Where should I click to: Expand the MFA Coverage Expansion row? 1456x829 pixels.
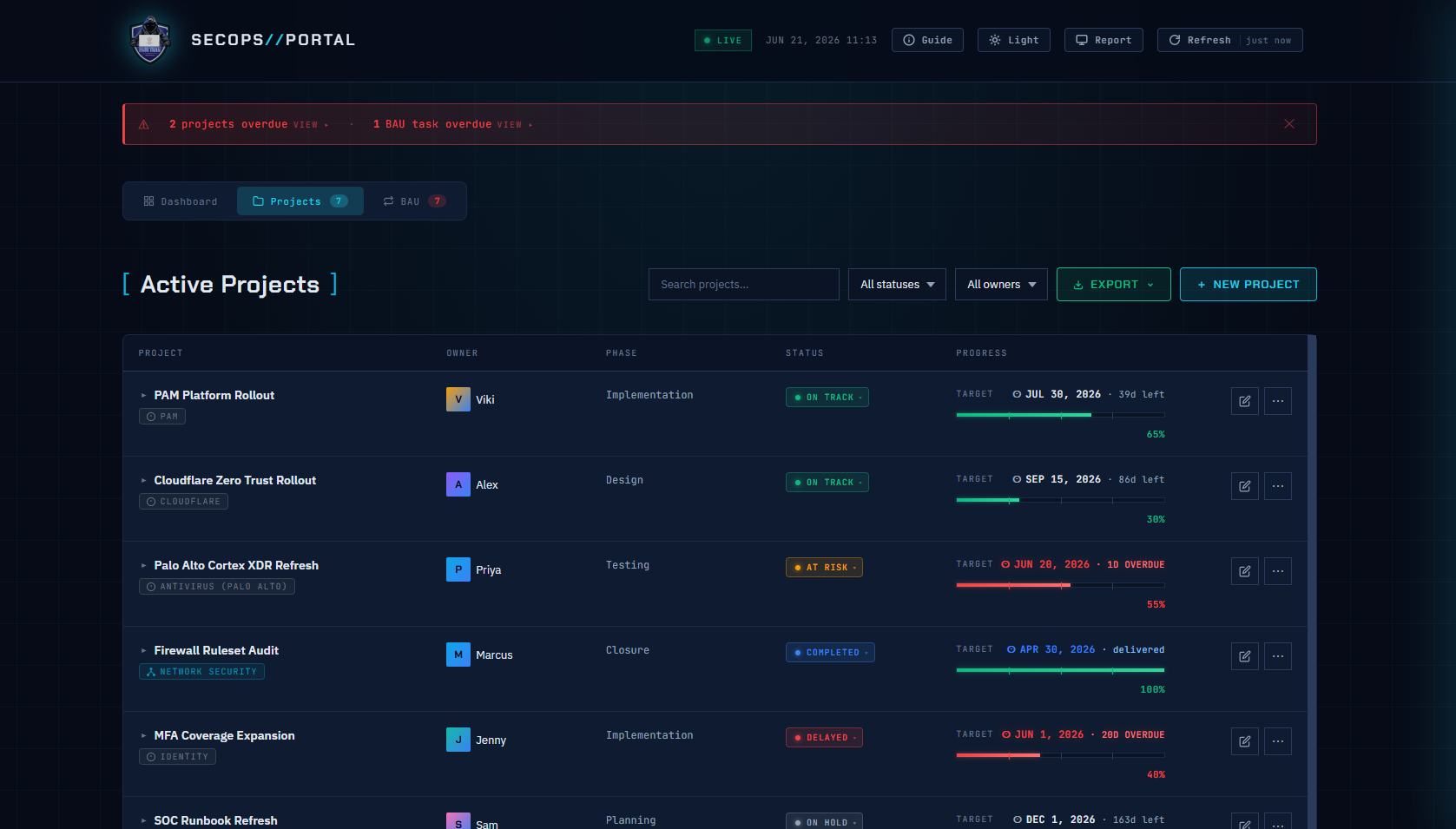144,736
